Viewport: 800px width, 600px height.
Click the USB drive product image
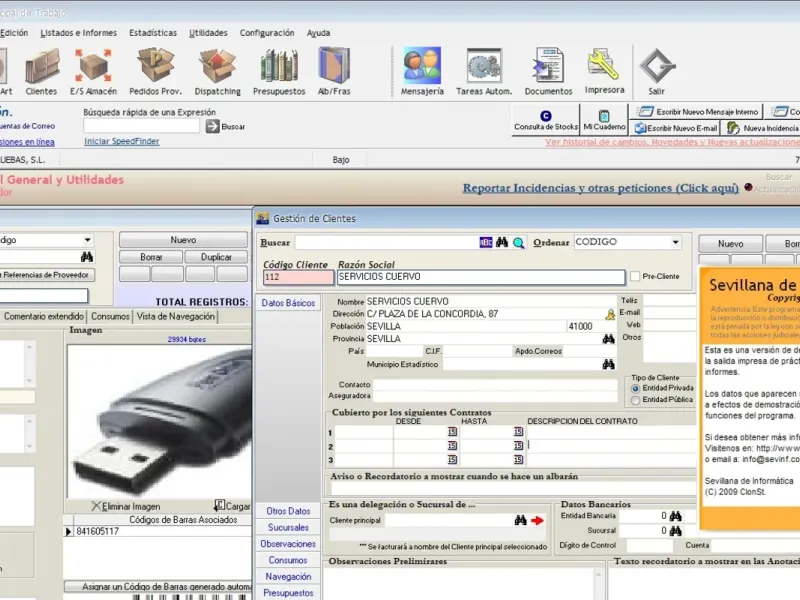(159, 421)
